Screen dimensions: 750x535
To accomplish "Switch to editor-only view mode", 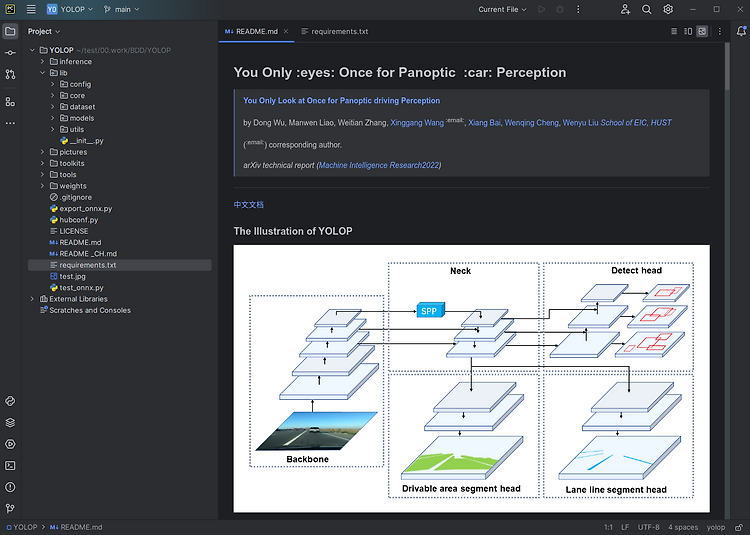I will click(674, 31).
